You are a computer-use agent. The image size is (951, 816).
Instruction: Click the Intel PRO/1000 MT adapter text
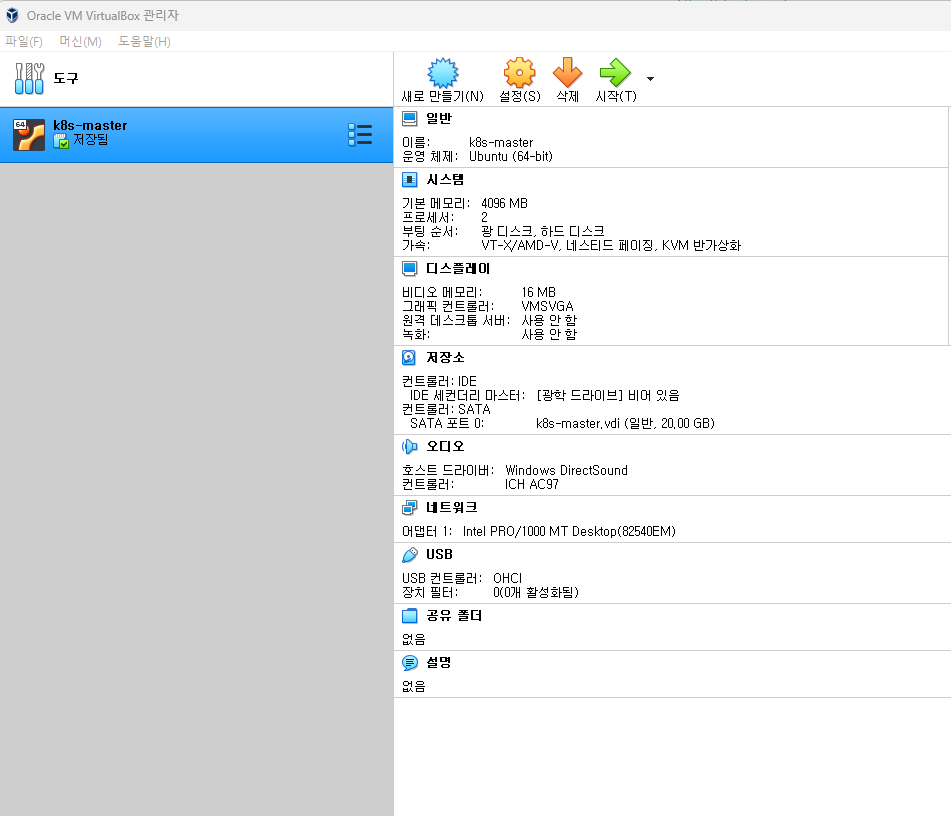tap(569, 531)
